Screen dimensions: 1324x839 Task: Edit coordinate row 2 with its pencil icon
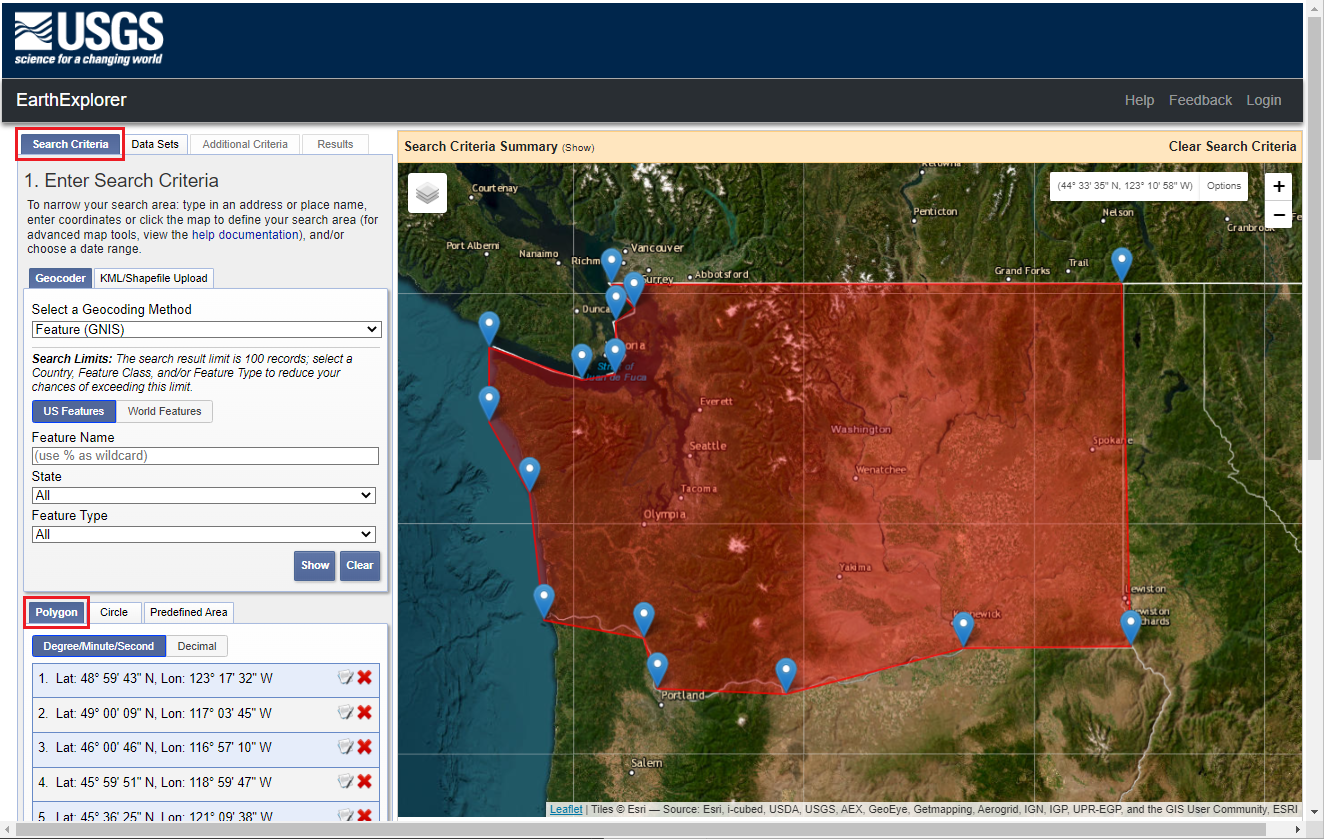coord(345,713)
